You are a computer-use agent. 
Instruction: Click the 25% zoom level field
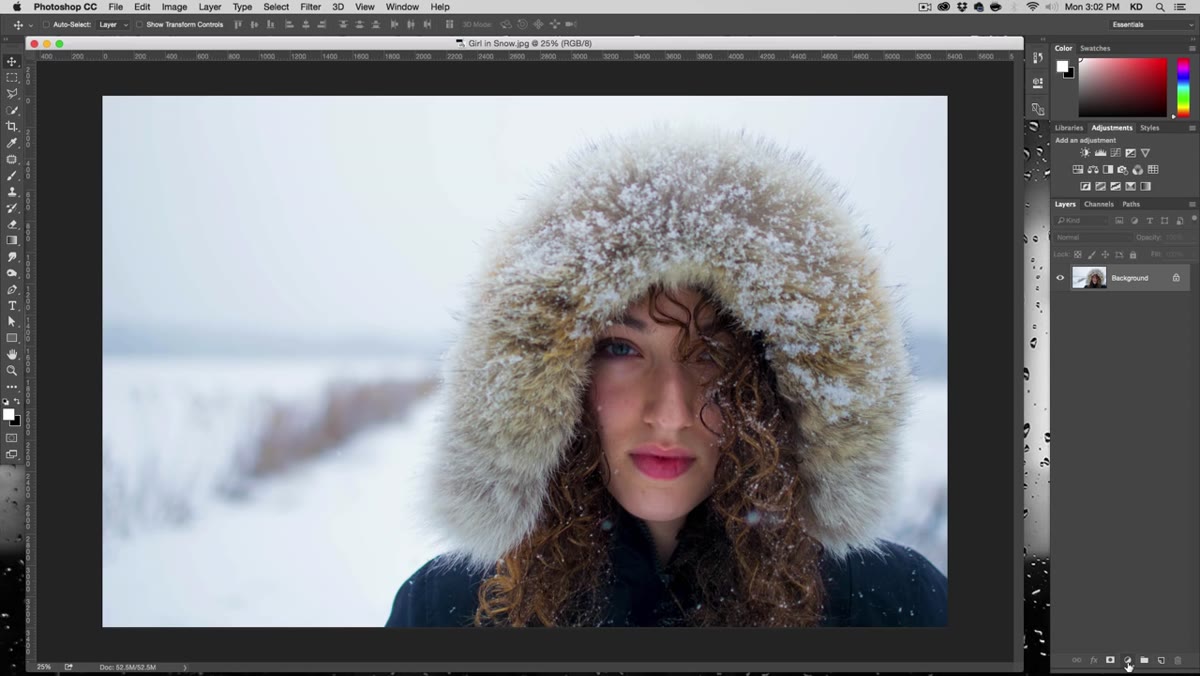[44, 667]
